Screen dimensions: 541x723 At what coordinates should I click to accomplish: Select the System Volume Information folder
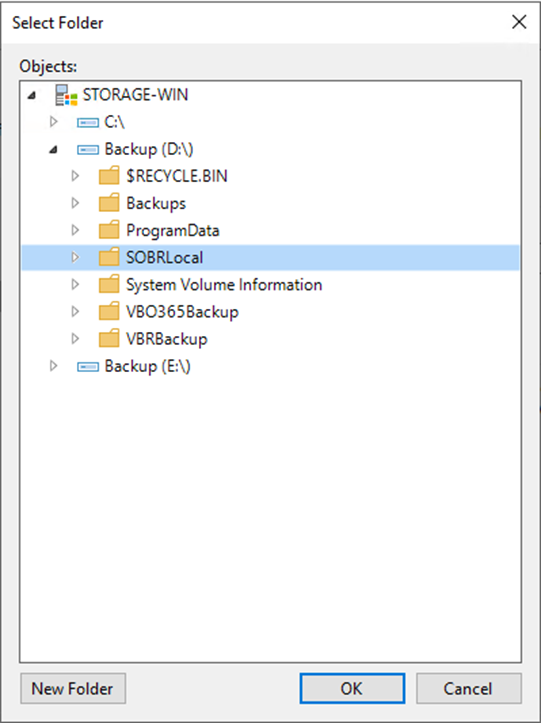pyautogui.click(x=224, y=285)
